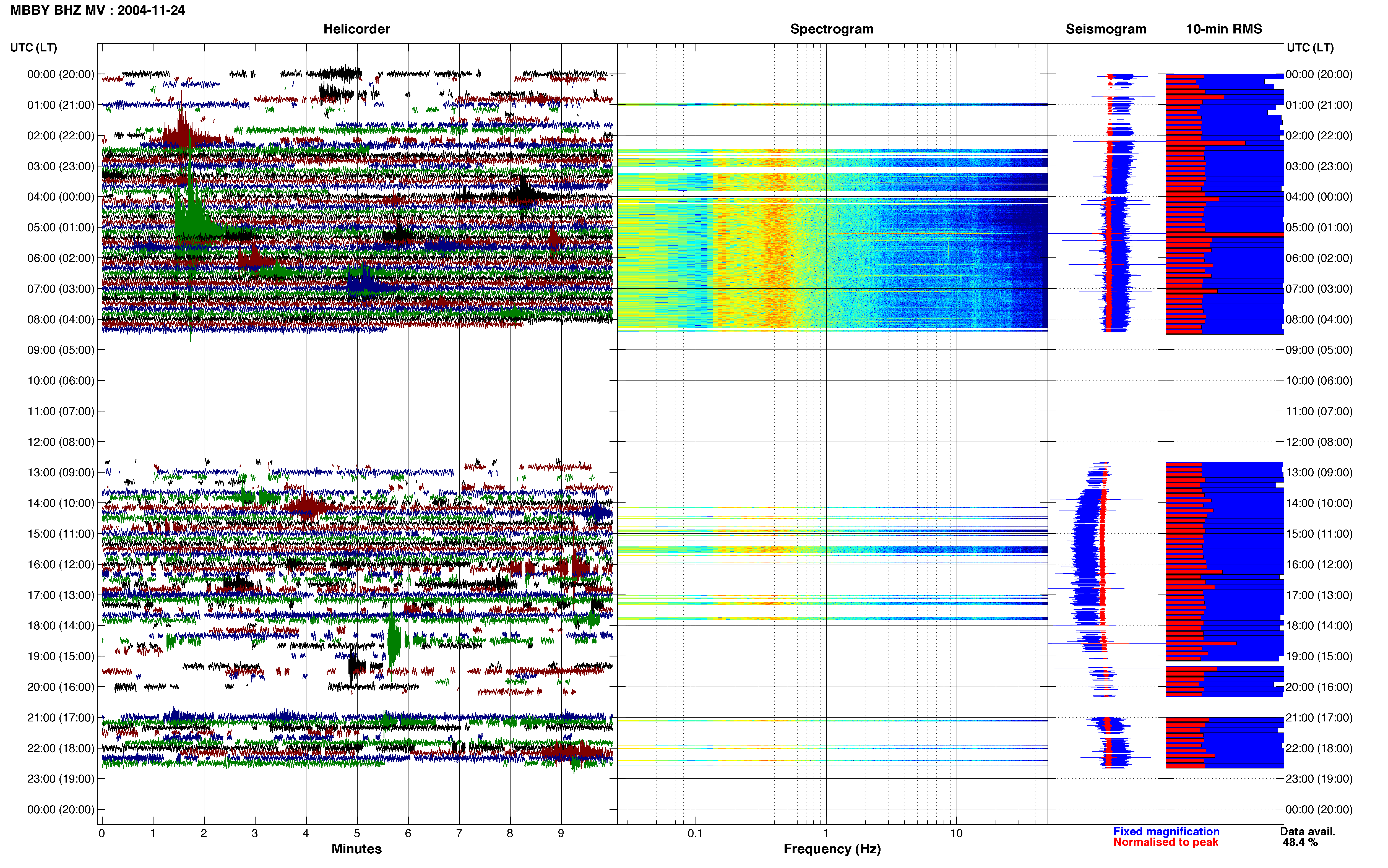
Task: Click the long red RMS bar near 02:10
Action: 1205,143
